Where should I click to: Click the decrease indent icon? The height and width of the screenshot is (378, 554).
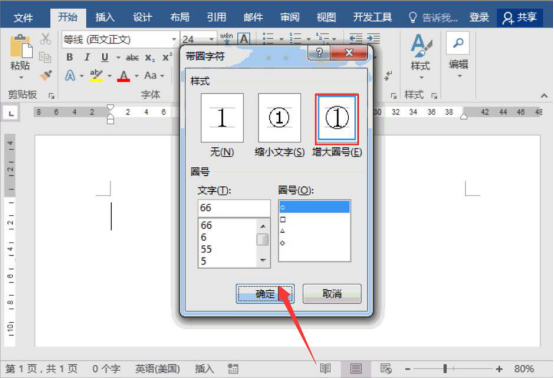pos(355,38)
